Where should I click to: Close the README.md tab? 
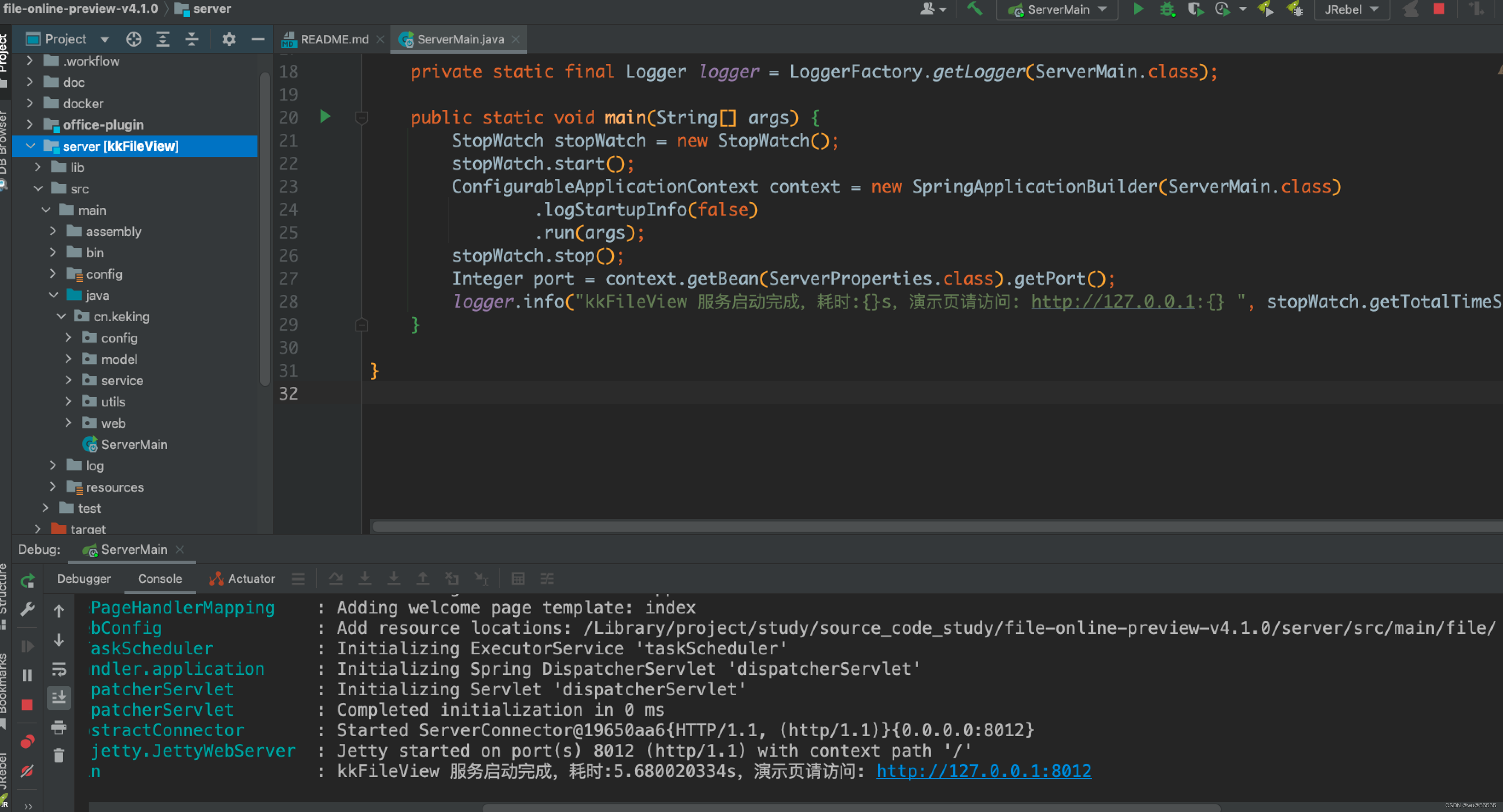(380, 39)
